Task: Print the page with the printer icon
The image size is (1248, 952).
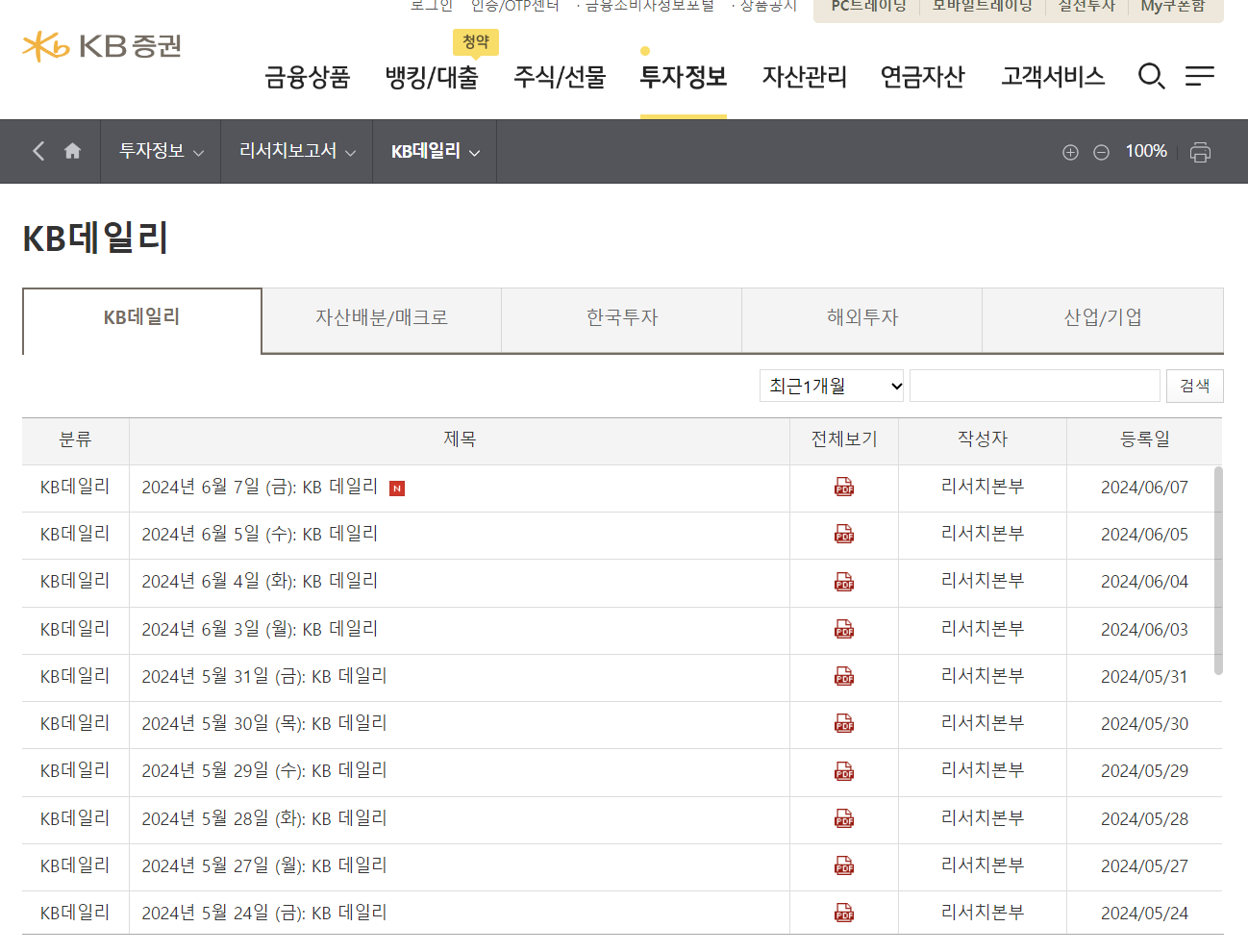Action: click(1200, 152)
